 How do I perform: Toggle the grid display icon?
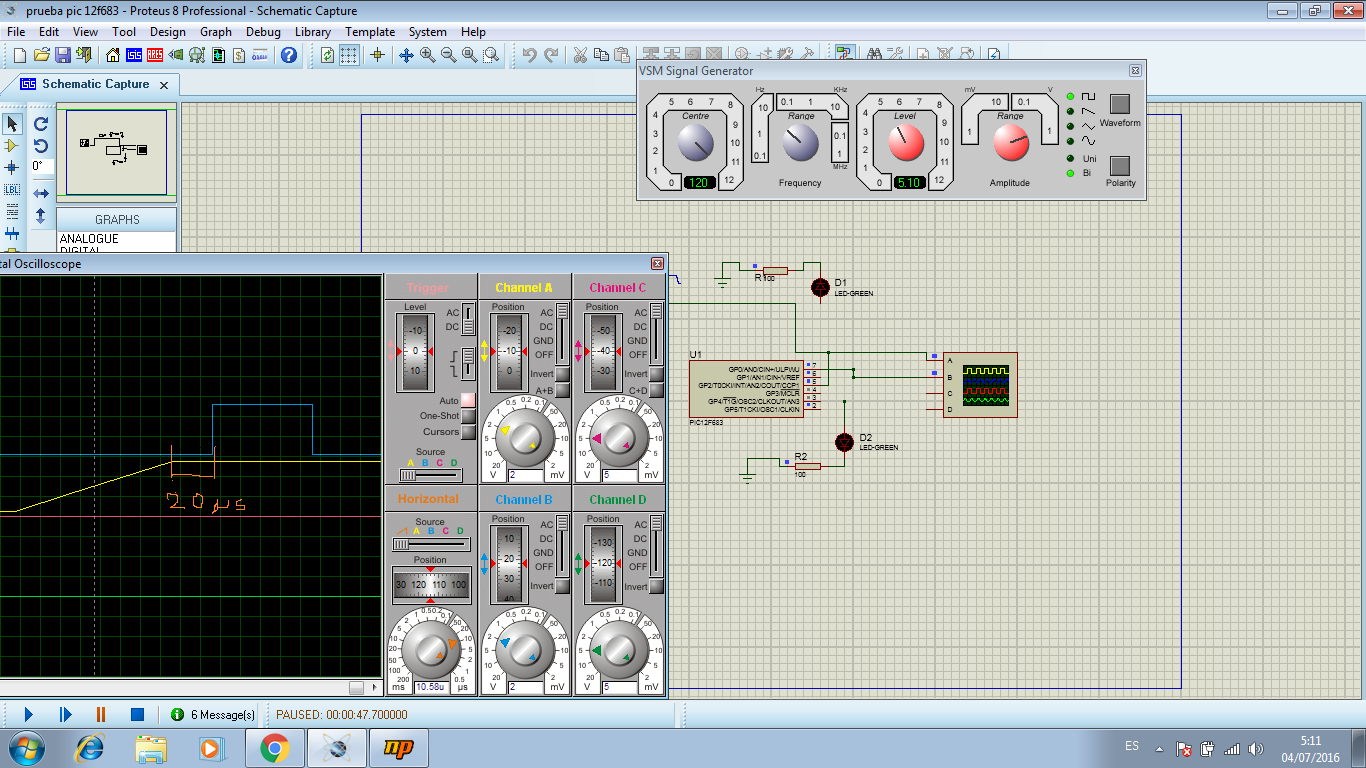[348, 55]
